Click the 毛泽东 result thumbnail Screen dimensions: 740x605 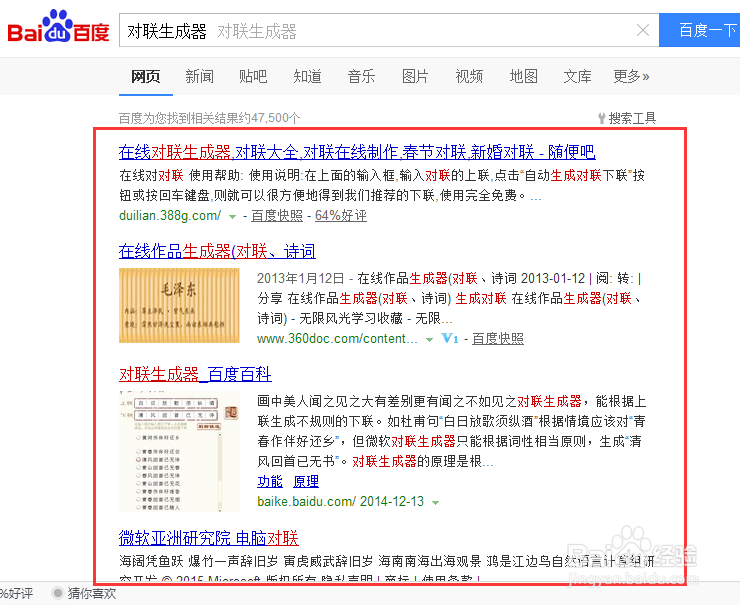(179, 305)
